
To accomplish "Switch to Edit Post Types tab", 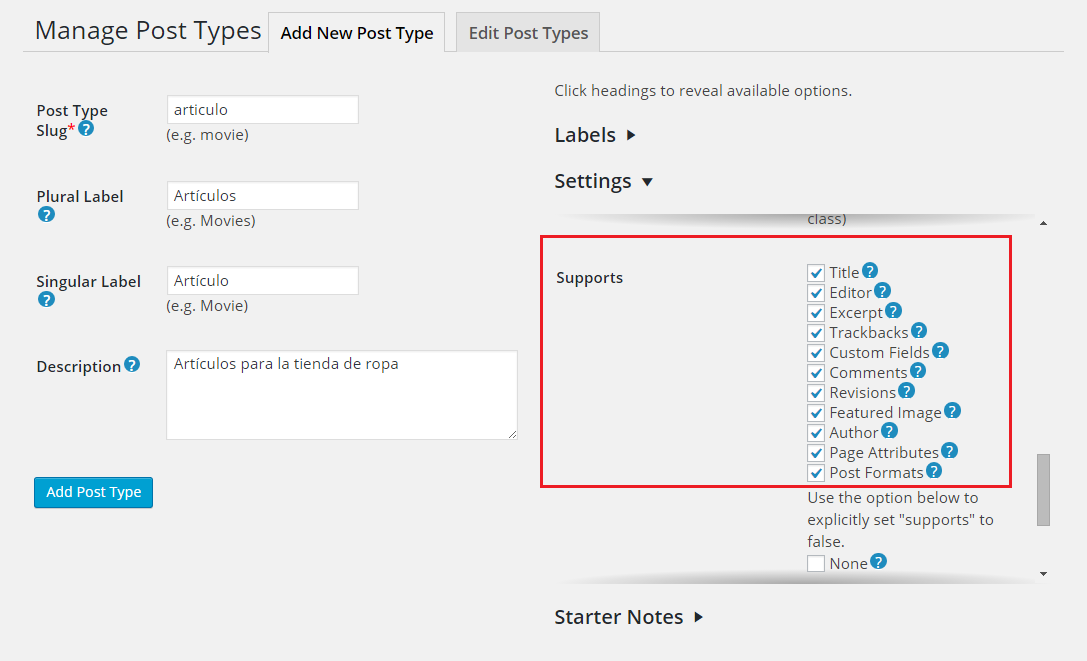I will click(528, 33).
